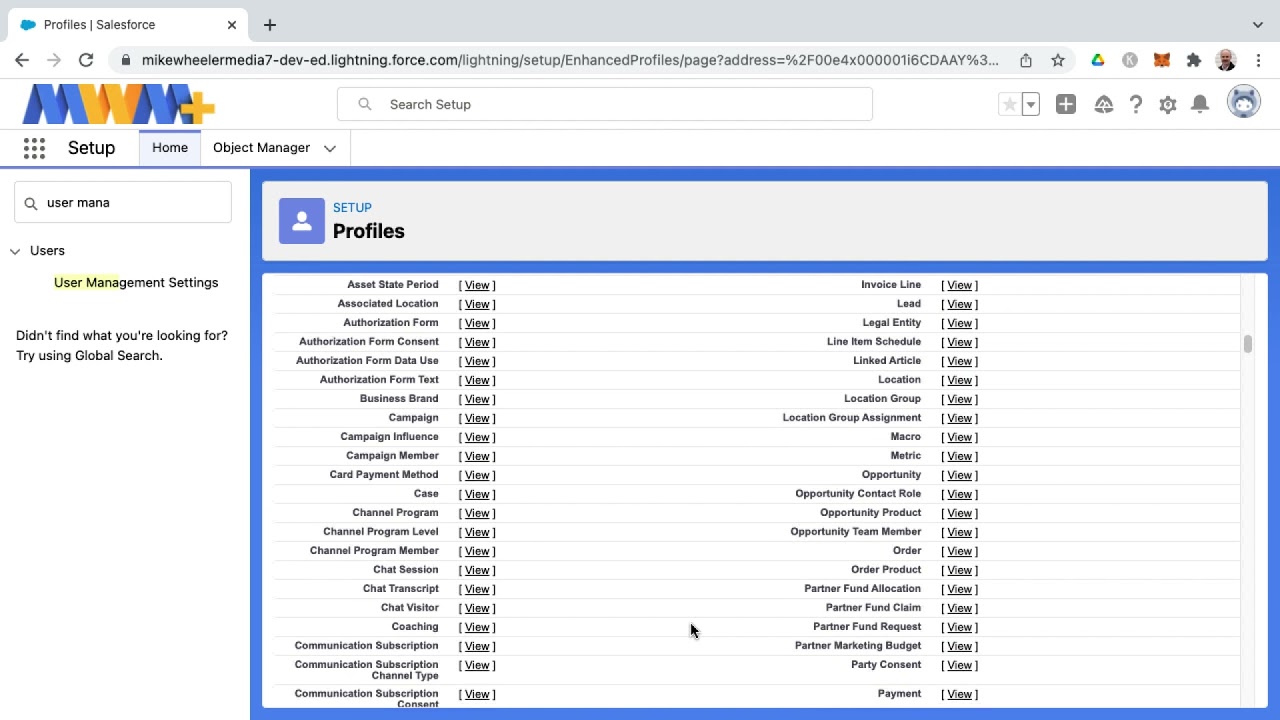The height and width of the screenshot is (720, 1280).
Task: Open the Extensions puzzle icon
Action: 1194,60
